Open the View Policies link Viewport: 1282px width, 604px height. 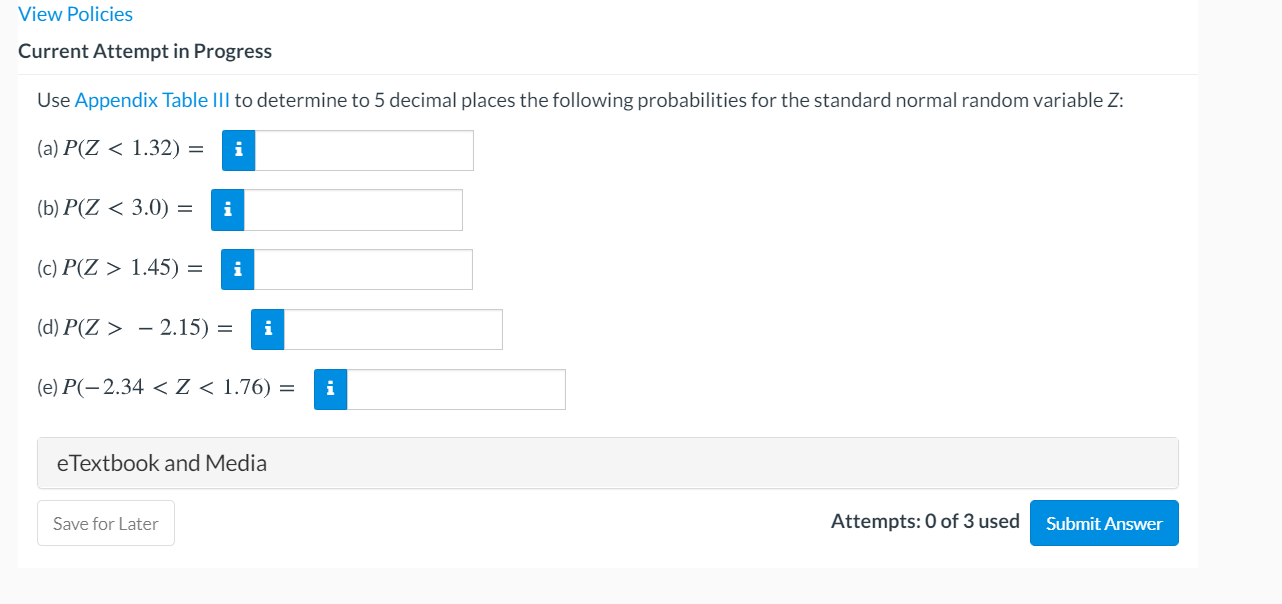(75, 14)
